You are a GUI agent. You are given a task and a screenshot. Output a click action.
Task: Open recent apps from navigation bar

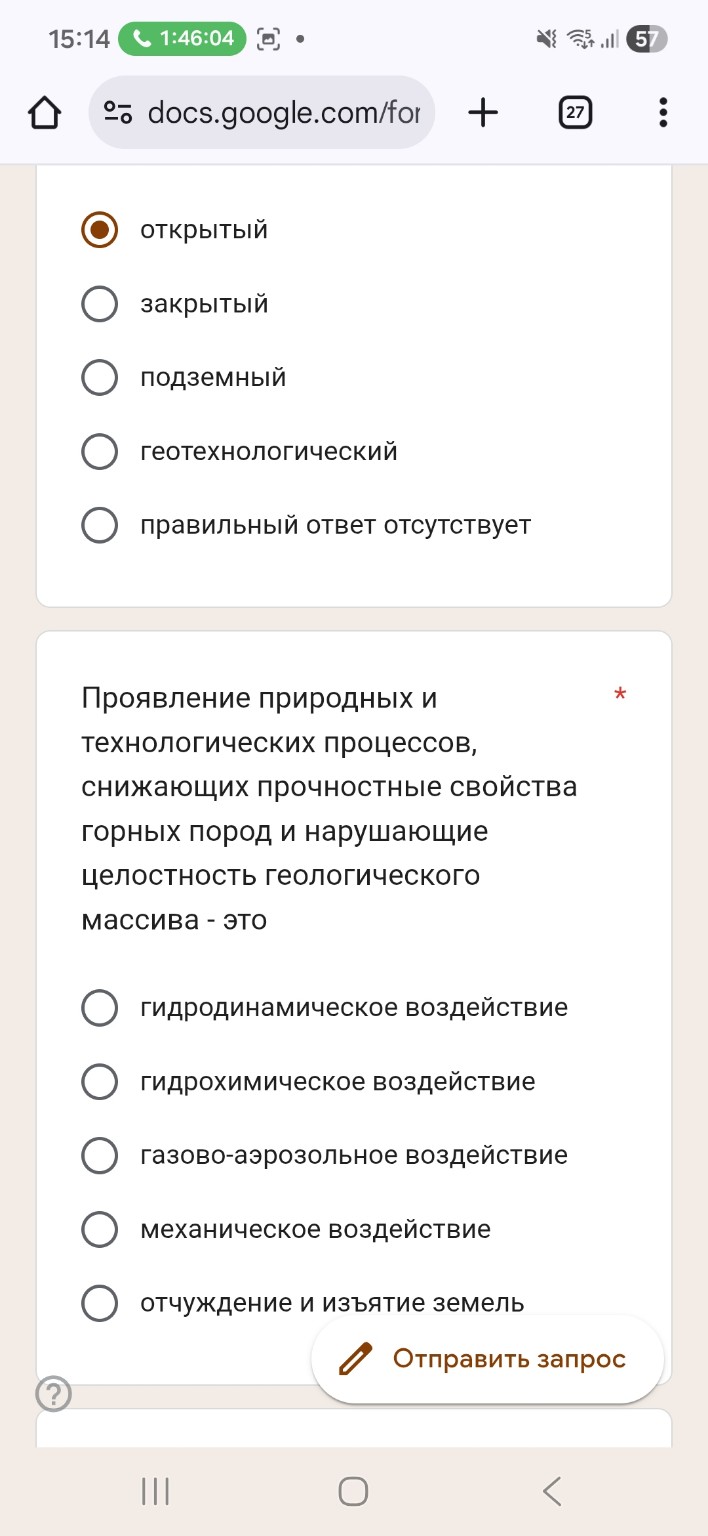(154, 1491)
